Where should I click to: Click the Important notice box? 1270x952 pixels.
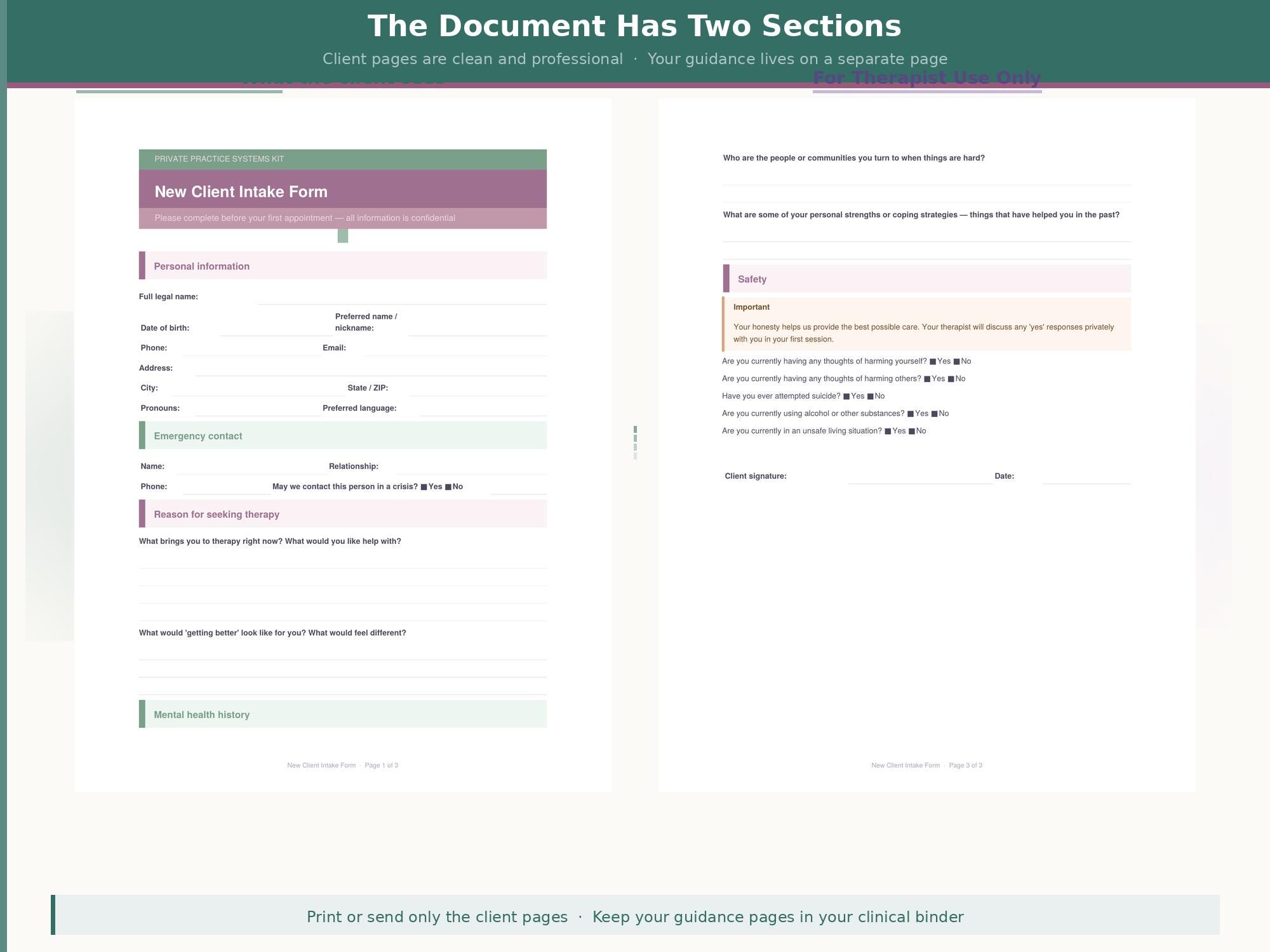click(926, 324)
